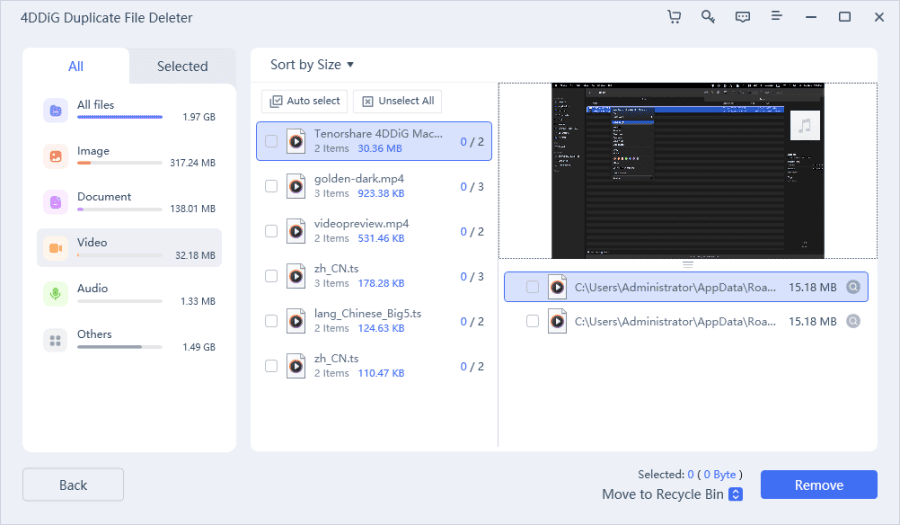This screenshot has width=900, height=525.
Task: Open Move to Recycle Bin dropdown
Action: click(x=735, y=494)
